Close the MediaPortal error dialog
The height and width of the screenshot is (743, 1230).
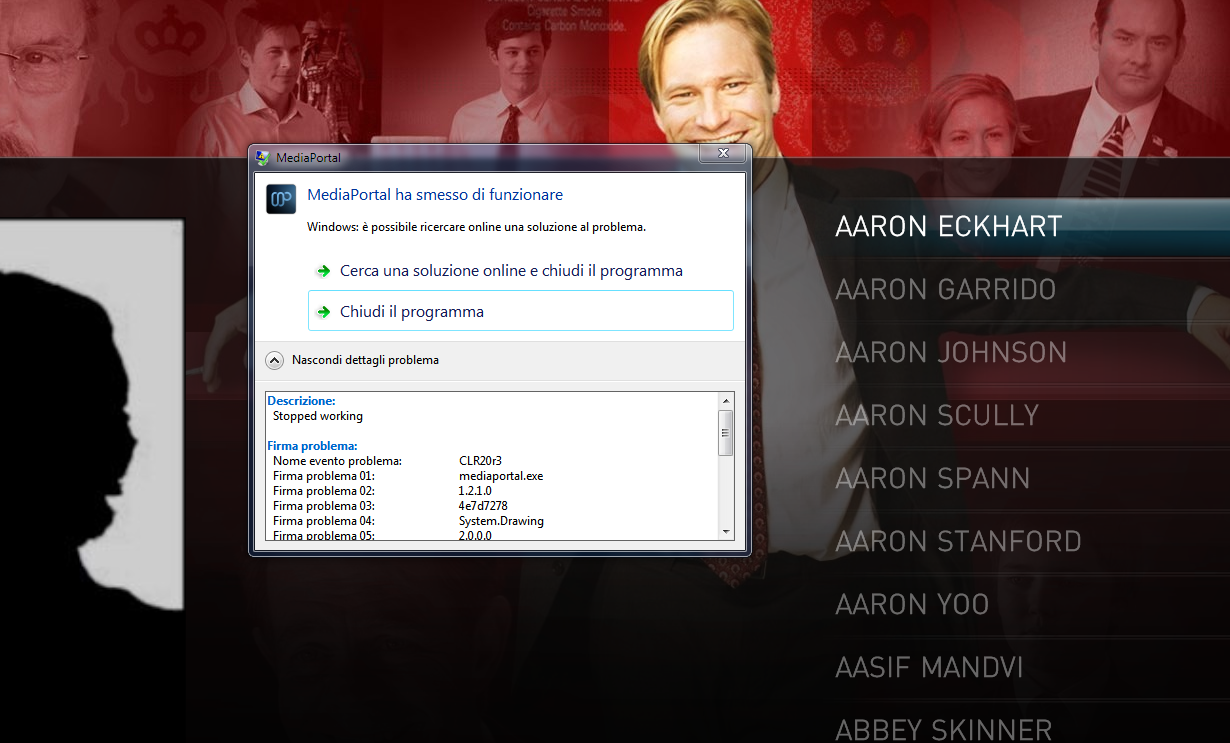(720, 154)
